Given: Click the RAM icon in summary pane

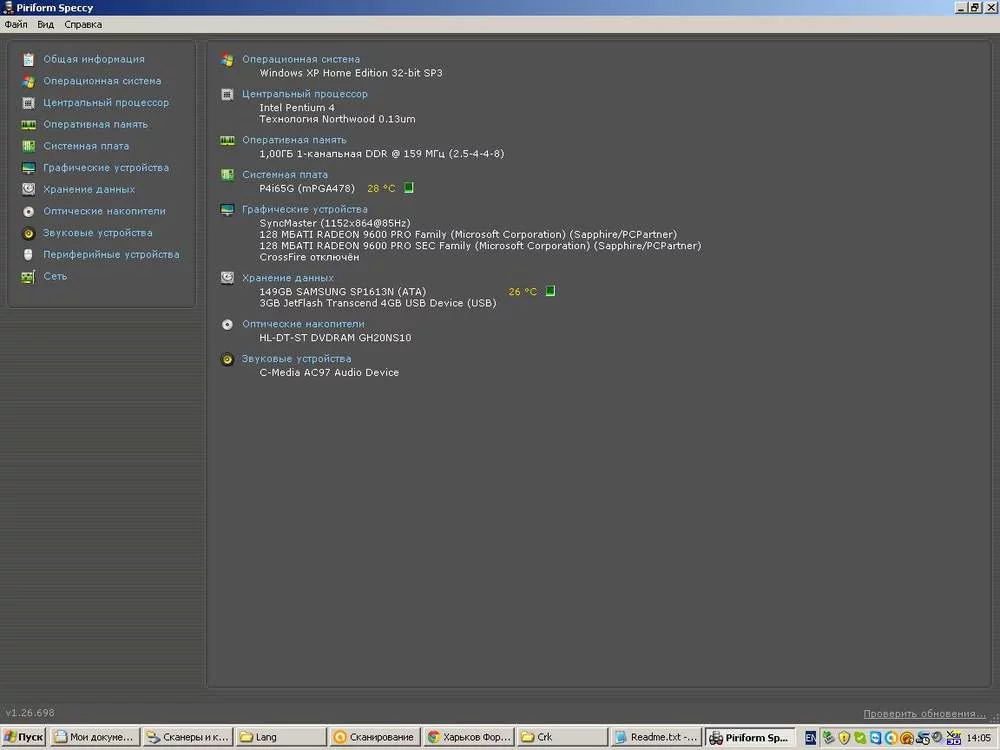Looking at the screenshot, I should [227, 140].
